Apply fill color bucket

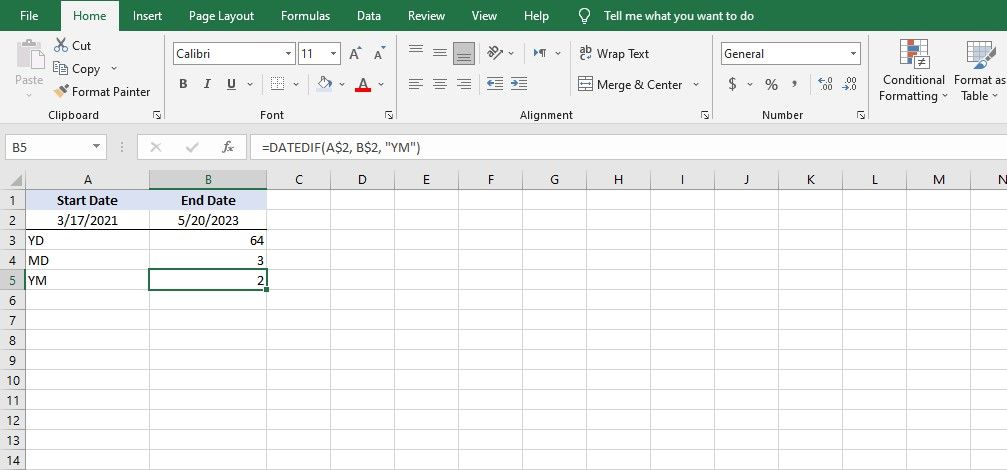324,84
